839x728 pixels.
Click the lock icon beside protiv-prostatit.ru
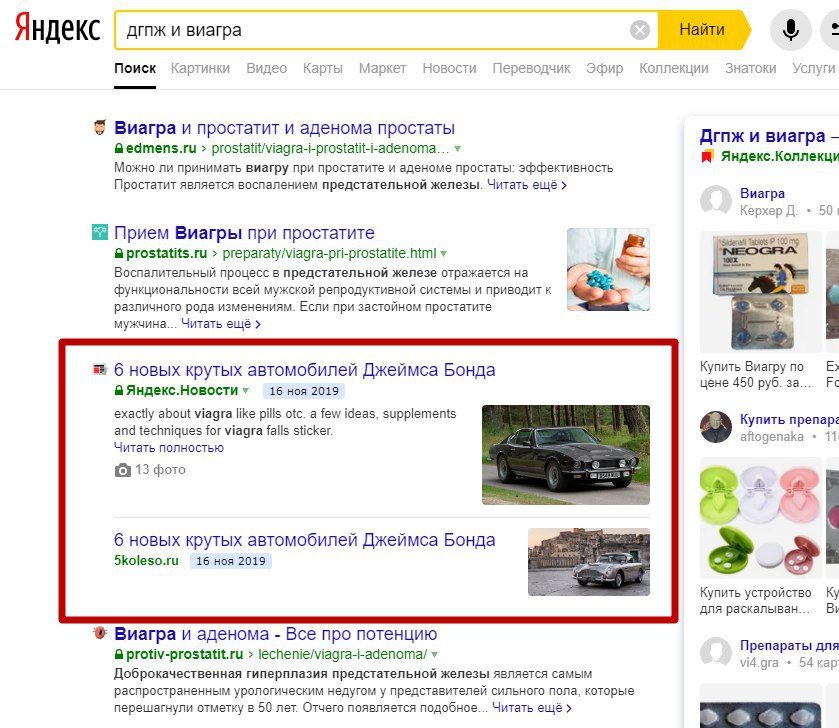pos(119,654)
